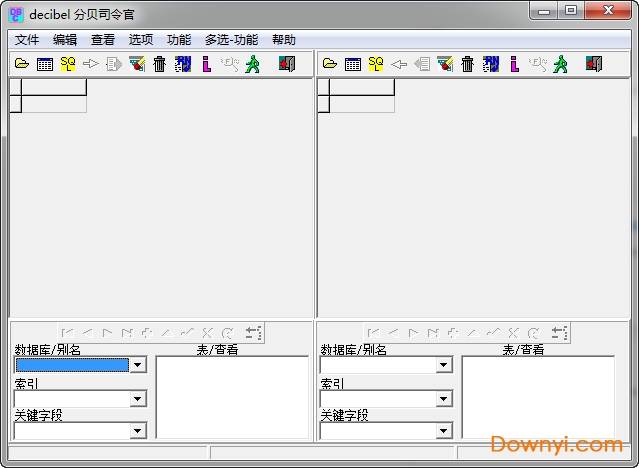Click right-pointing copy arrow in left toolbar
Screen dimensions: 639x468
tap(90, 64)
